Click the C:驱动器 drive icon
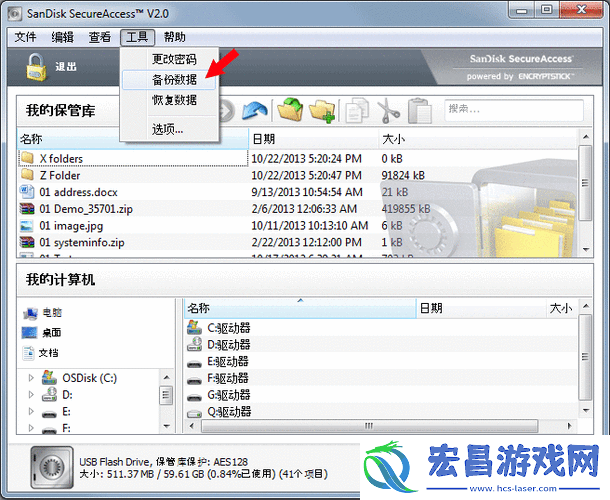Screen dimensions: 610x500 tap(194, 328)
